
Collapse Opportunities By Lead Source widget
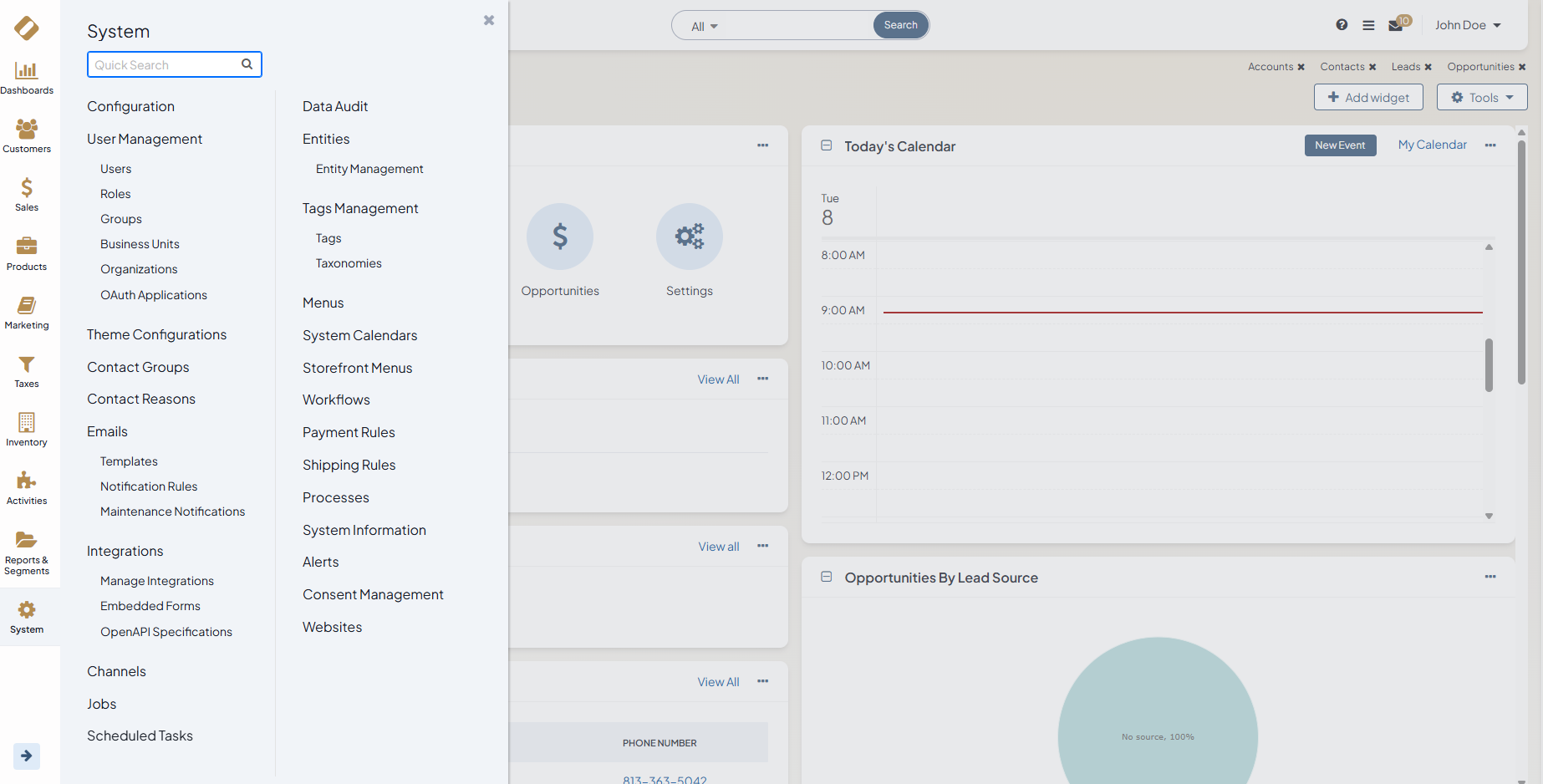pyautogui.click(x=827, y=577)
